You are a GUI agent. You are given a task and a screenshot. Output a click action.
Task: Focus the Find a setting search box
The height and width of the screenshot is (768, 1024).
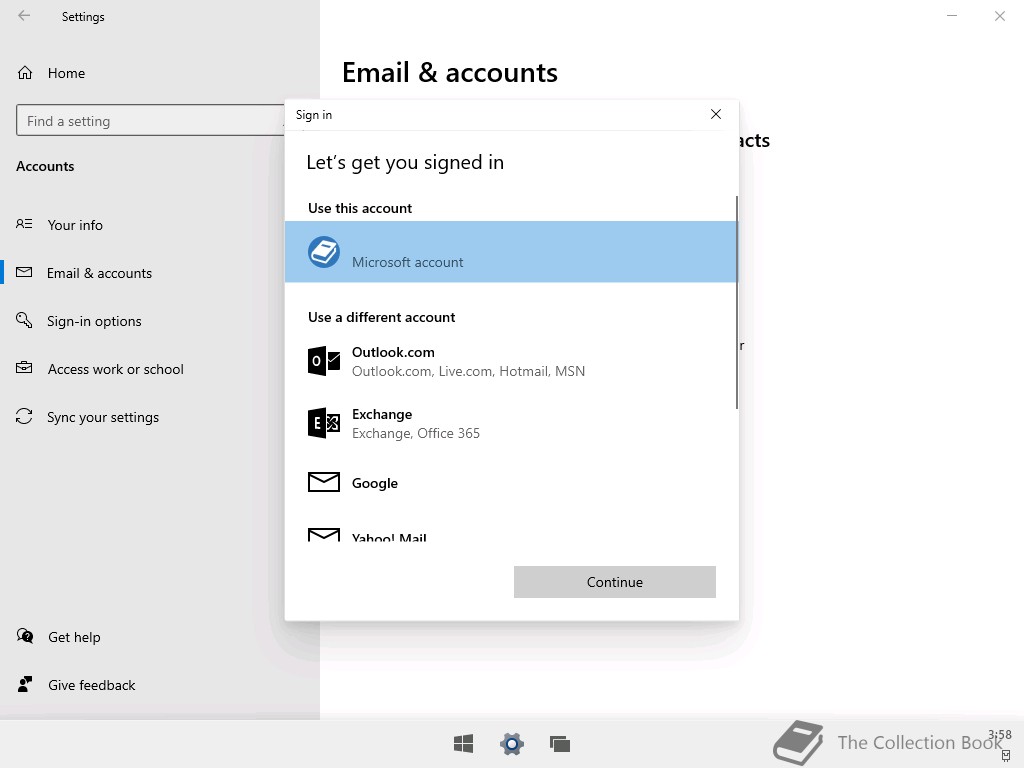[150, 121]
